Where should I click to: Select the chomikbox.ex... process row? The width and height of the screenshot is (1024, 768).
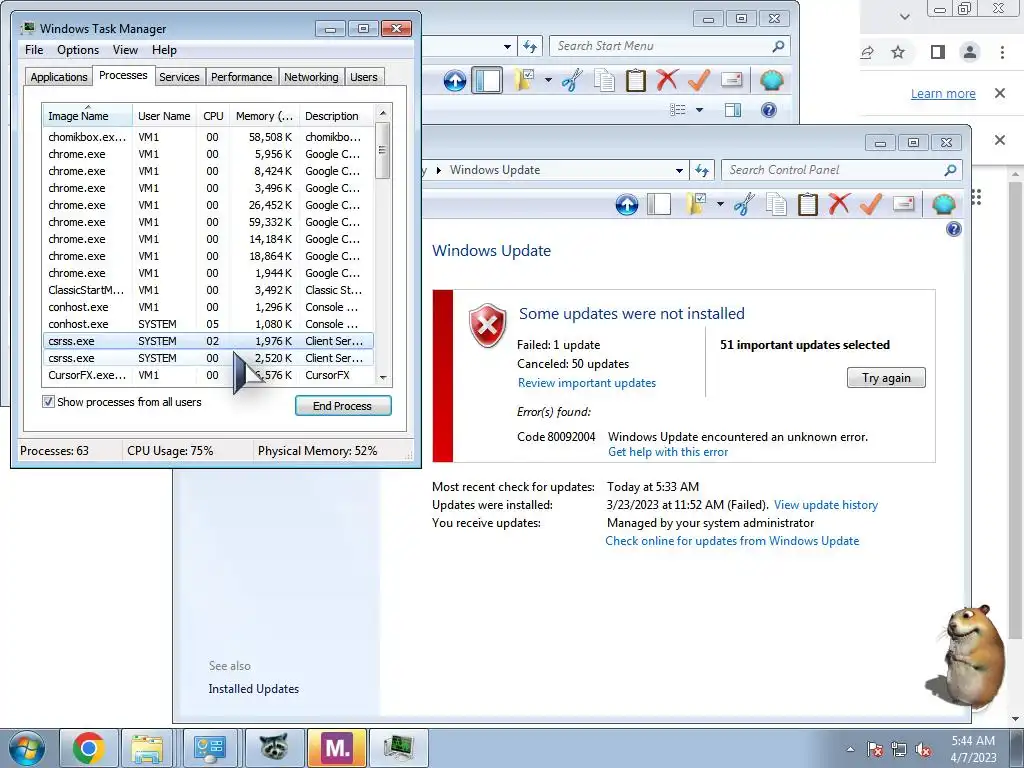pyautogui.click(x=209, y=137)
